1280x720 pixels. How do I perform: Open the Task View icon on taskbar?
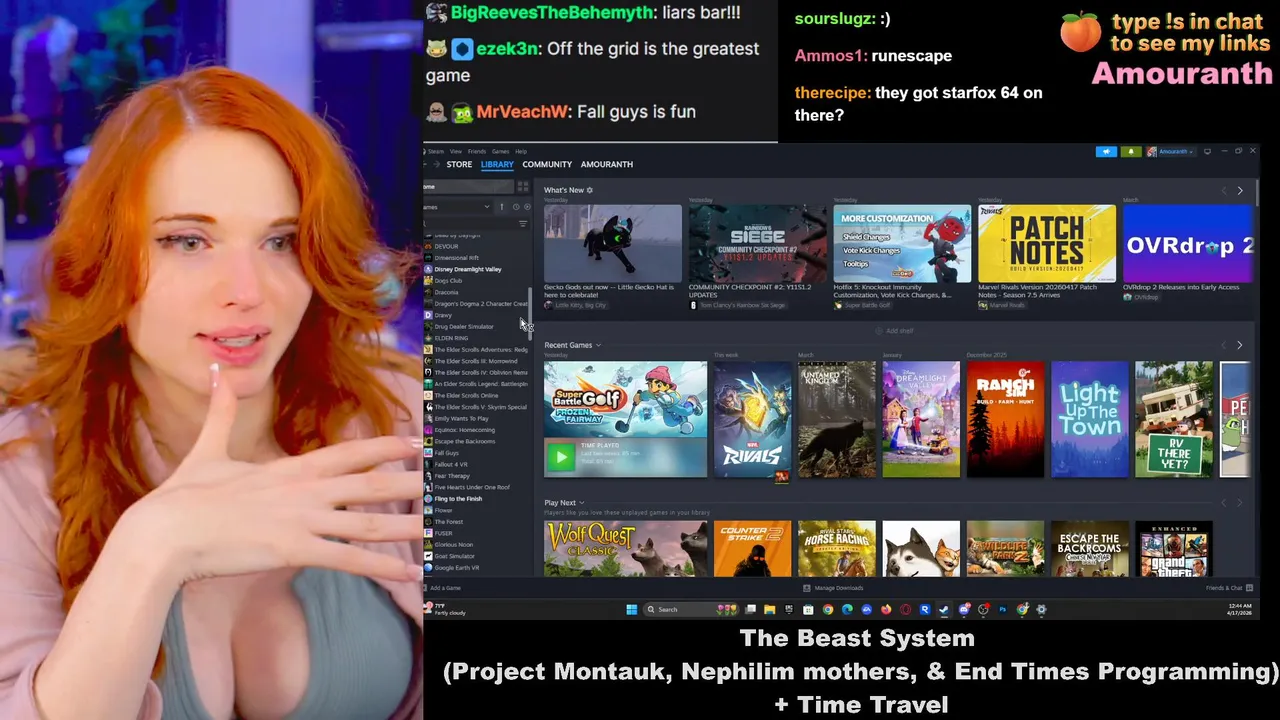coord(751,609)
